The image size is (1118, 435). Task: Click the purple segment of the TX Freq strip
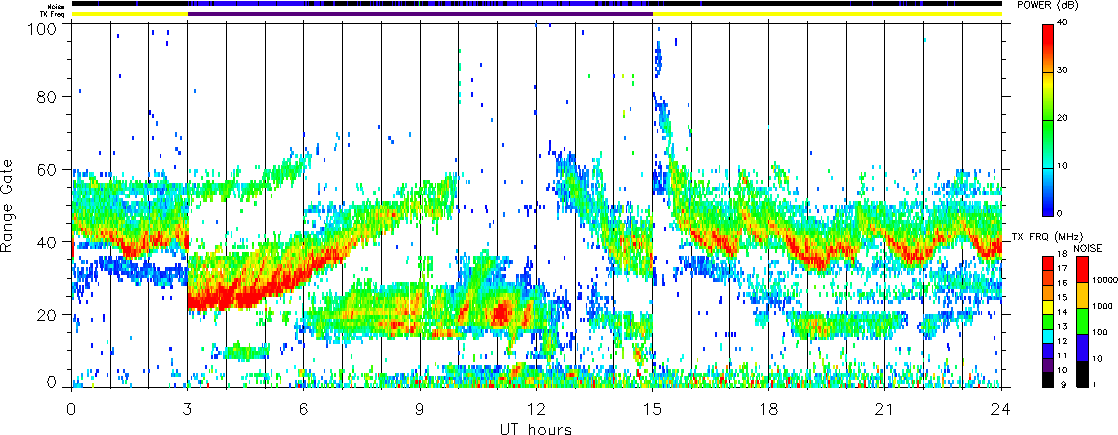click(x=420, y=14)
